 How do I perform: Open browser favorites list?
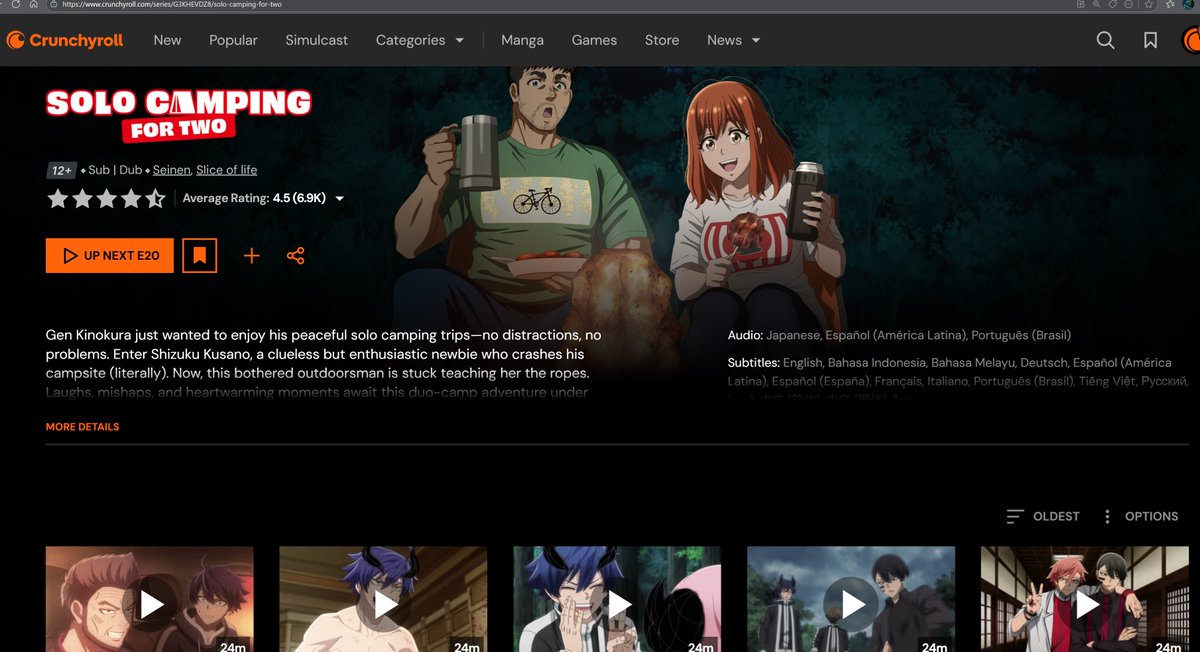coord(1169,5)
